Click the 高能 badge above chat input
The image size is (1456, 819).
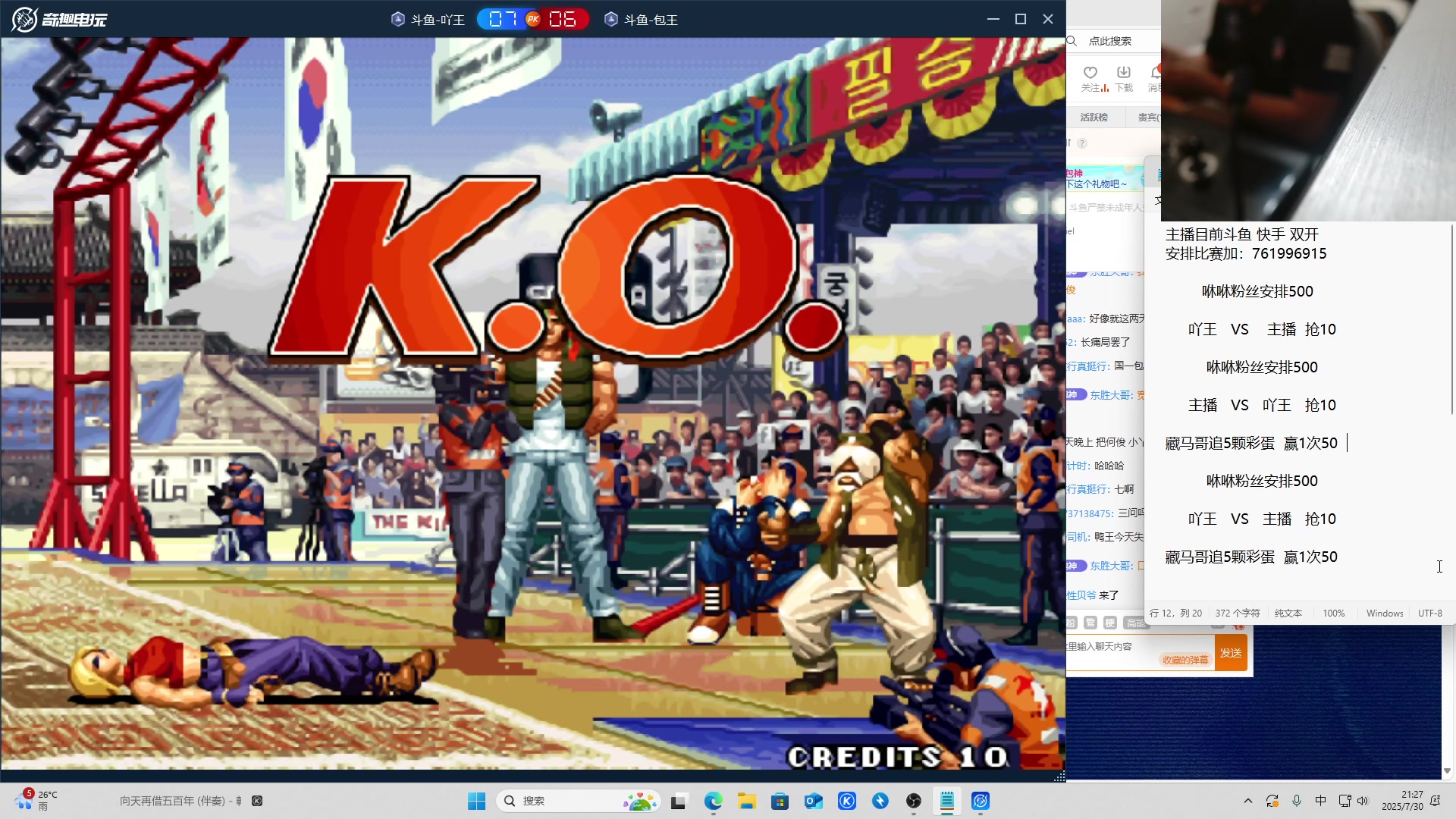coord(1136,623)
